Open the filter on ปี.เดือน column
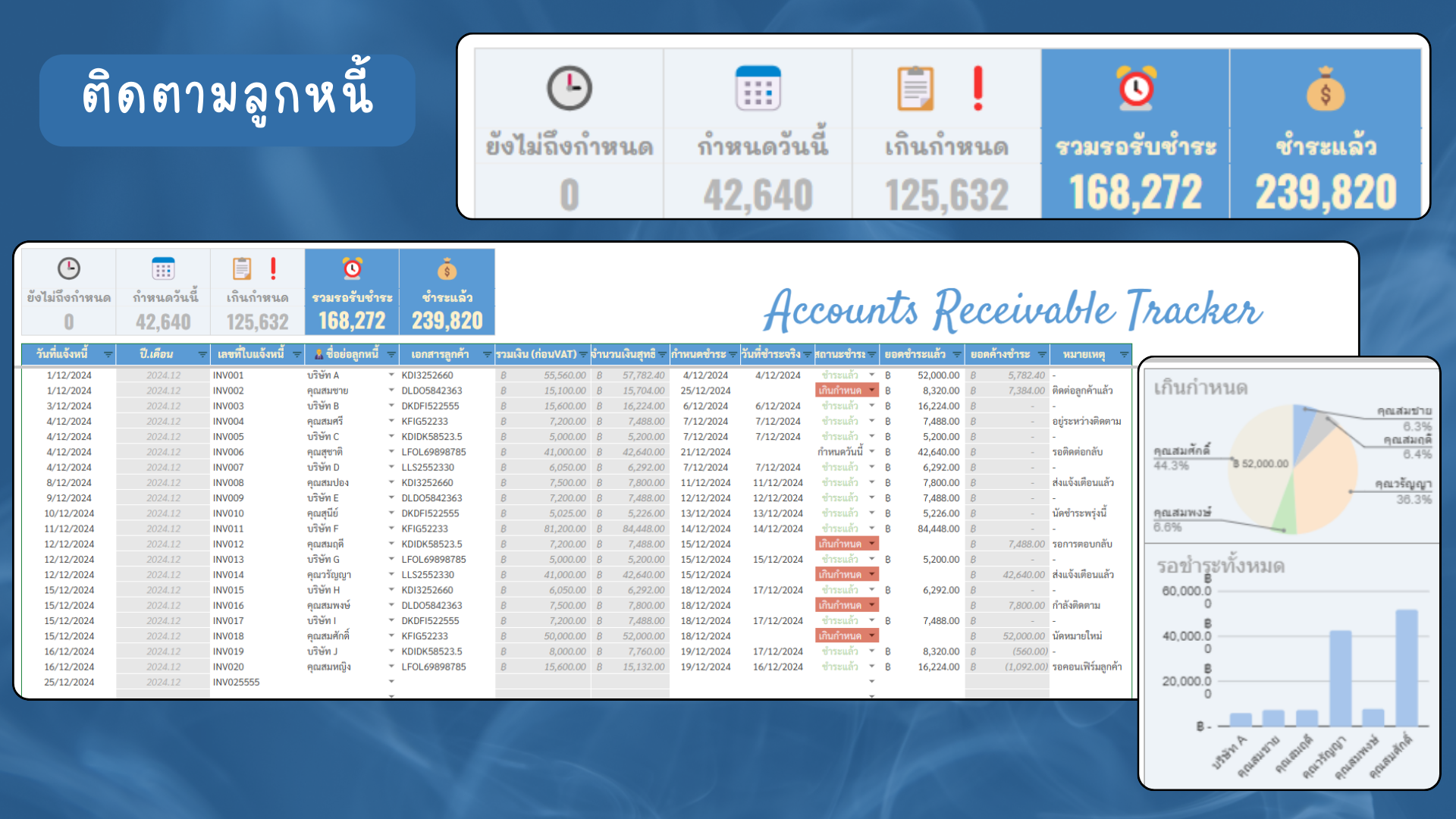The image size is (1456, 819). coord(202,355)
